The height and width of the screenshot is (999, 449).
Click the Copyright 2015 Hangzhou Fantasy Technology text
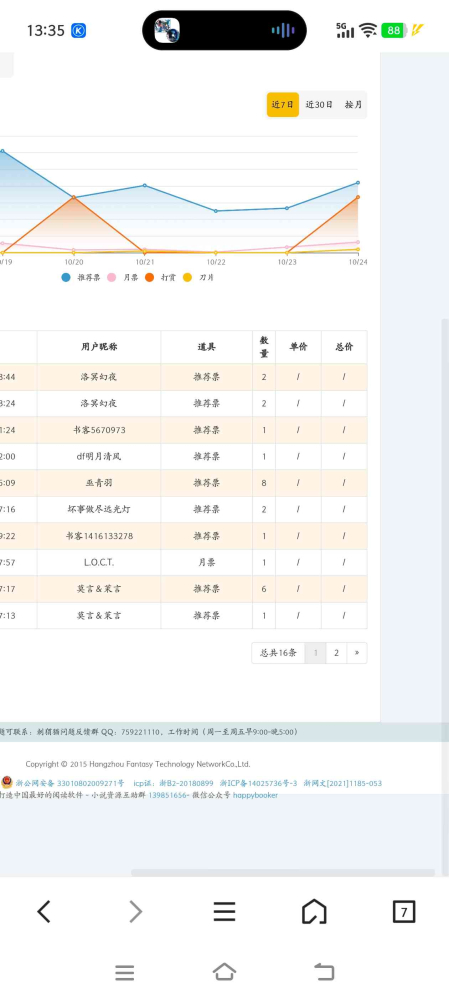point(138,764)
